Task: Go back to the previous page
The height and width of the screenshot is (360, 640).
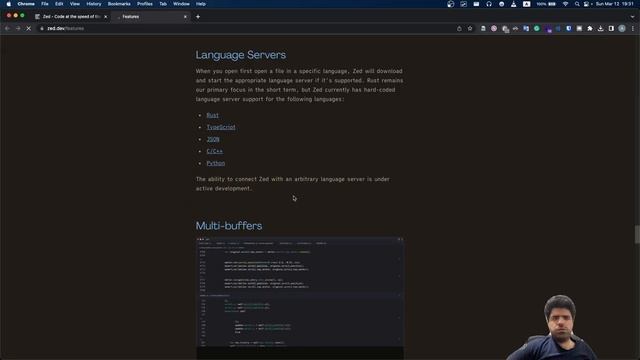Action: (7, 29)
